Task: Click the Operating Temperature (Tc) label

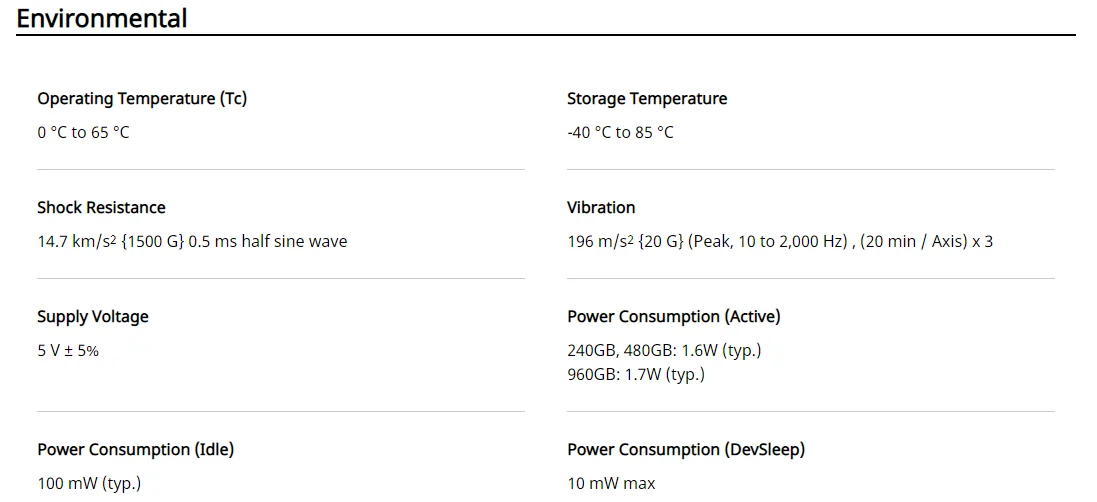Action: pos(142,98)
